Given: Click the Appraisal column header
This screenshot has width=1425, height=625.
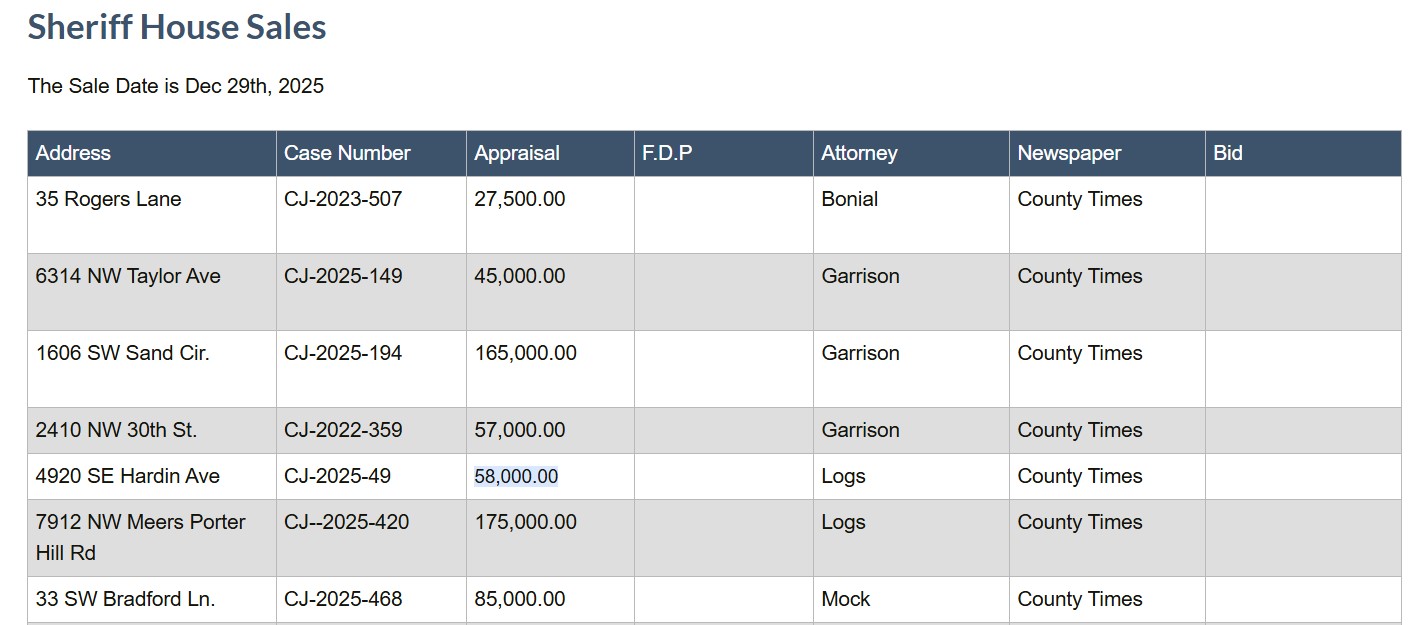Looking at the screenshot, I should 517,153.
